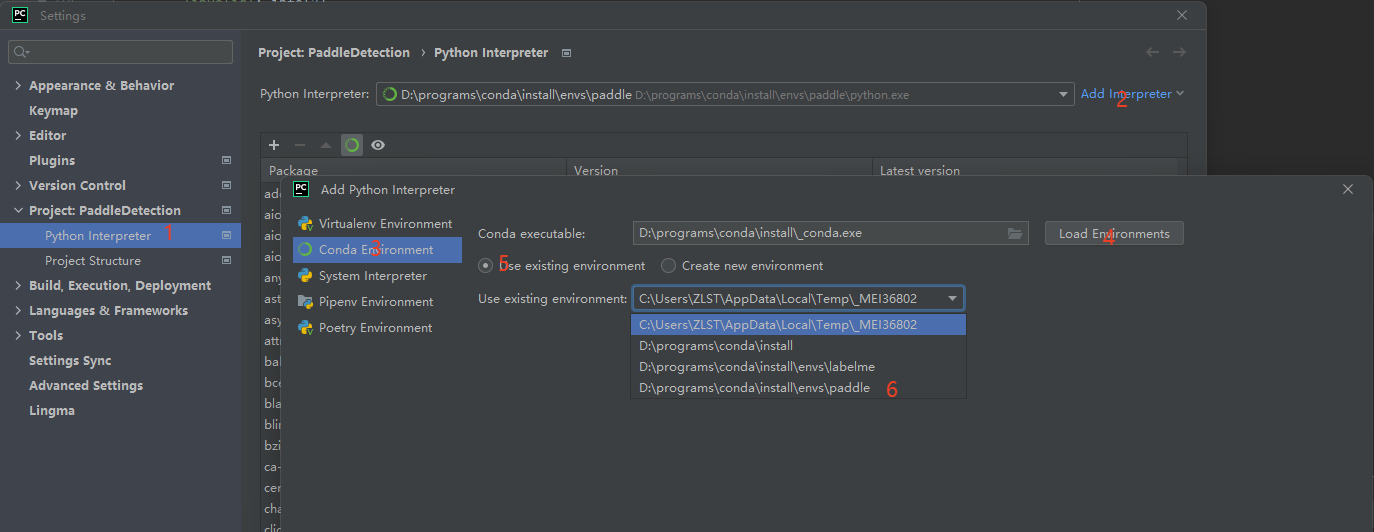The width and height of the screenshot is (1374, 532).
Task: Open Advanced Settings page
Action: coord(86,385)
